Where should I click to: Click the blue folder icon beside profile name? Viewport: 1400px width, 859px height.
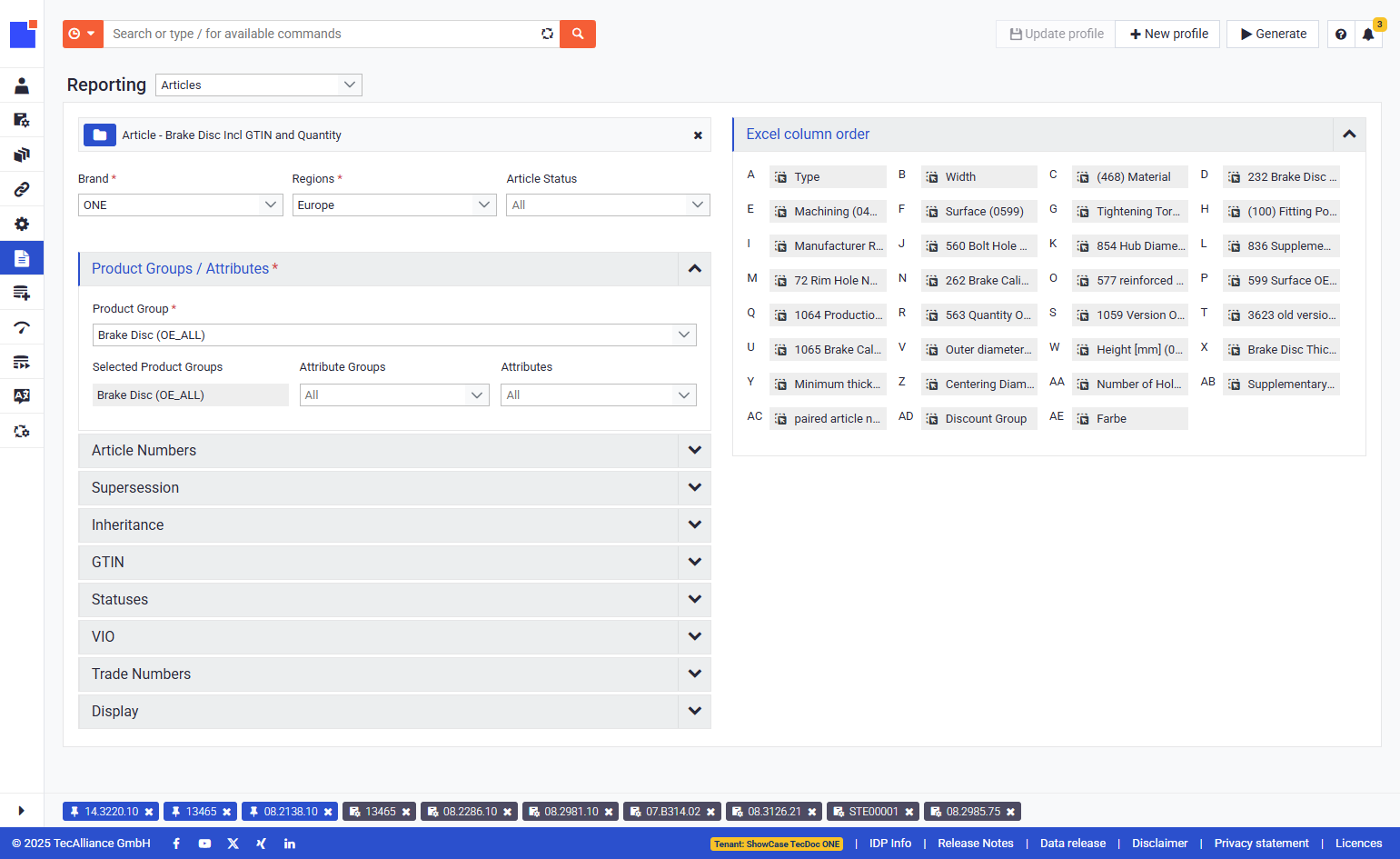[100, 135]
